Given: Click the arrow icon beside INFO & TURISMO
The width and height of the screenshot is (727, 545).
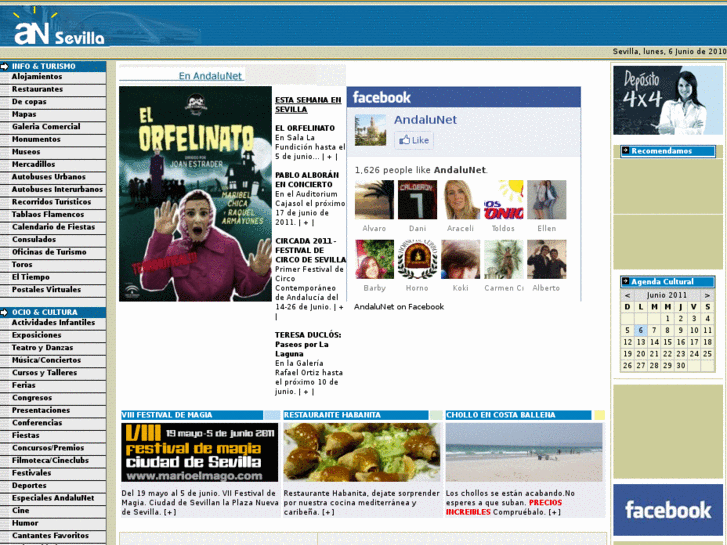Looking at the screenshot, I should click(x=5, y=66).
